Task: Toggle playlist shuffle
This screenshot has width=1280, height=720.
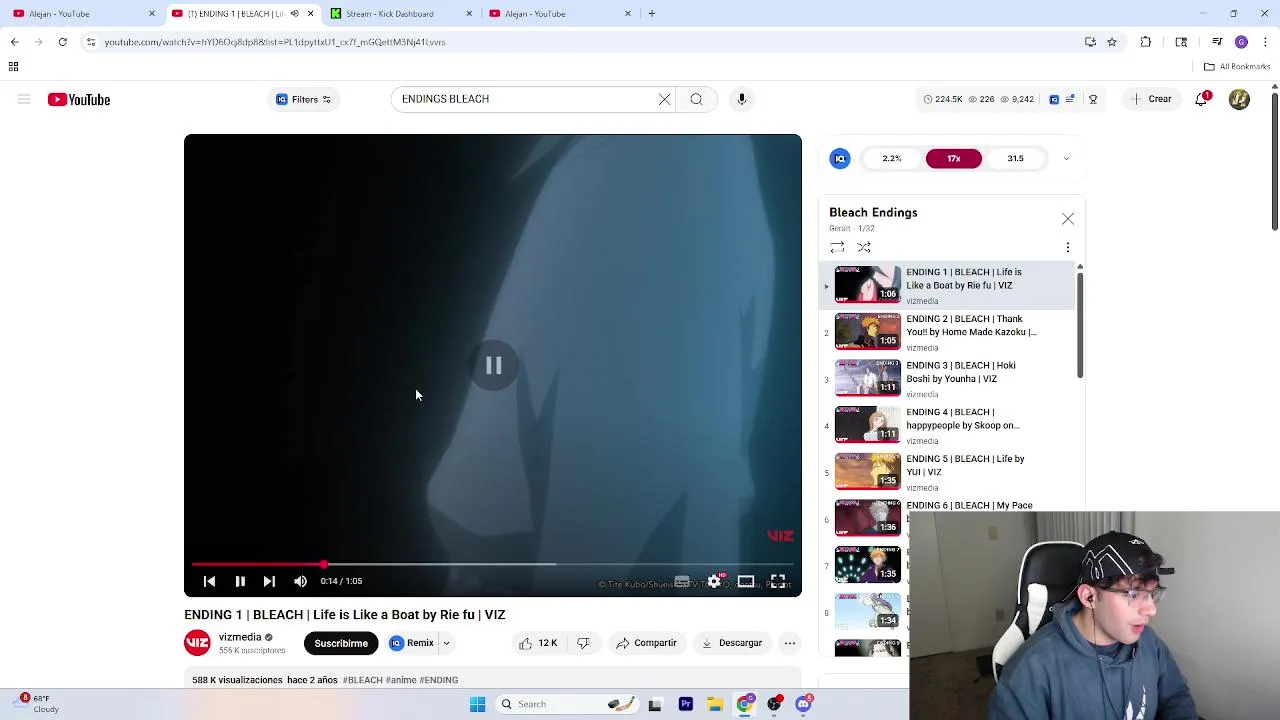Action: point(864,247)
